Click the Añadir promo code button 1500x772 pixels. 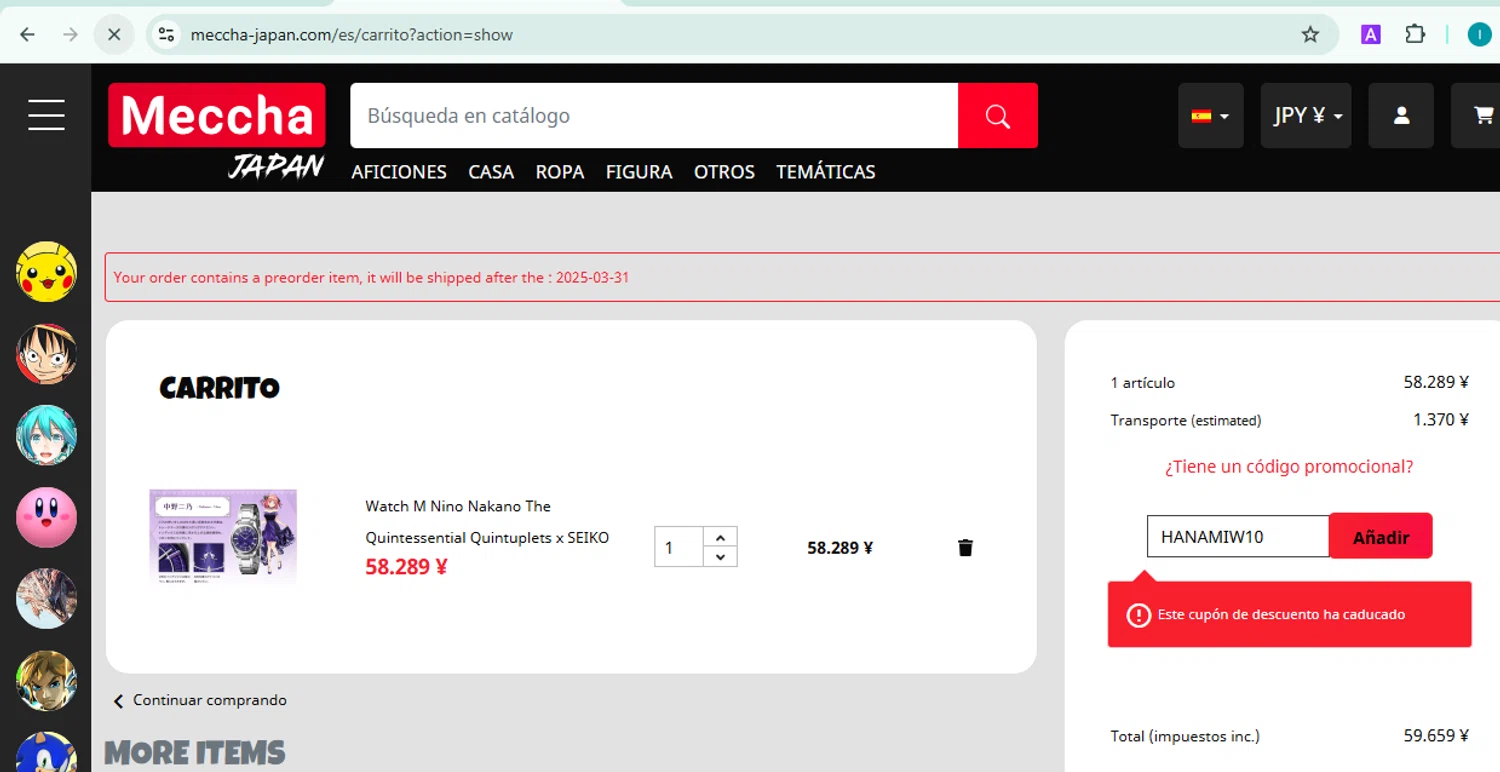(x=1381, y=536)
